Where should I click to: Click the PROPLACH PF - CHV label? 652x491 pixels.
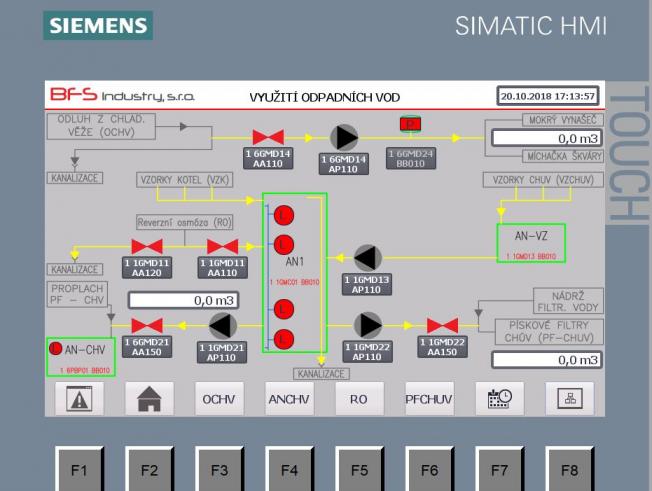[77, 294]
